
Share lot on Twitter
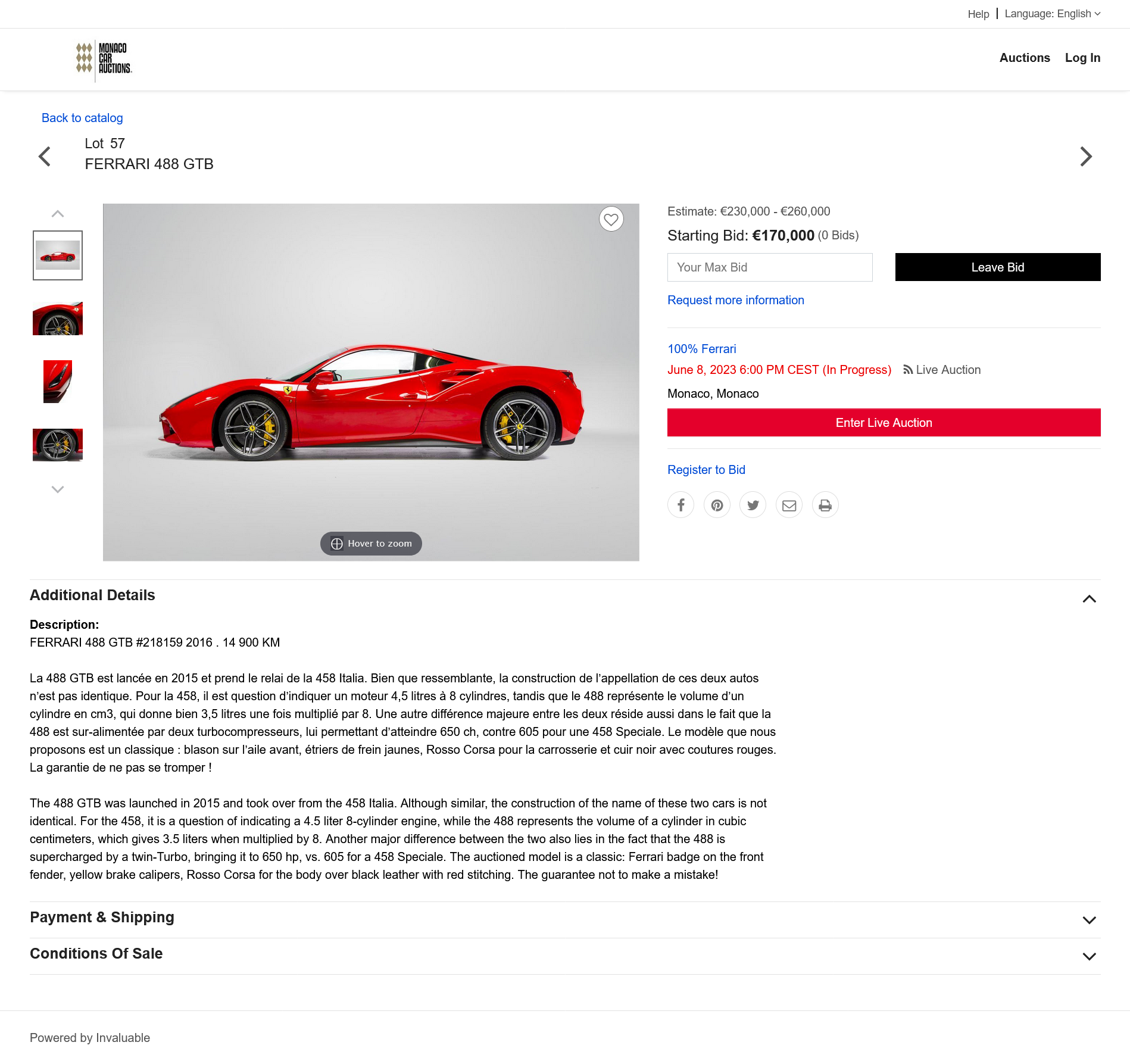pos(753,505)
